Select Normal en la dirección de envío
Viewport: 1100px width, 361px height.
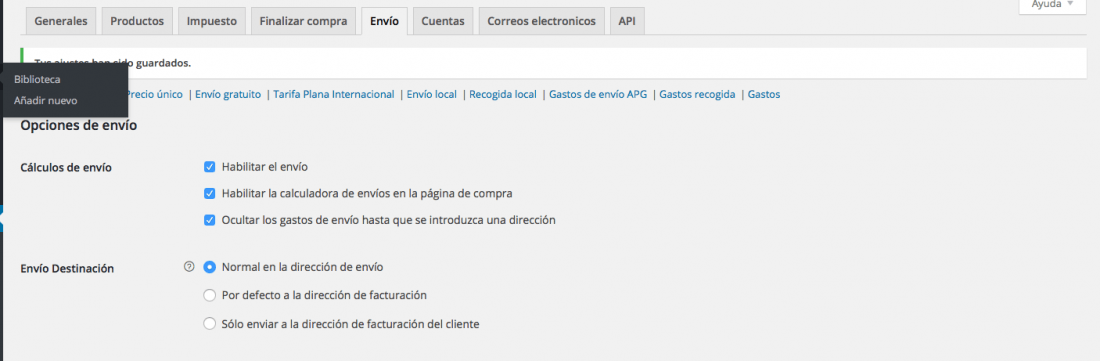209,267
